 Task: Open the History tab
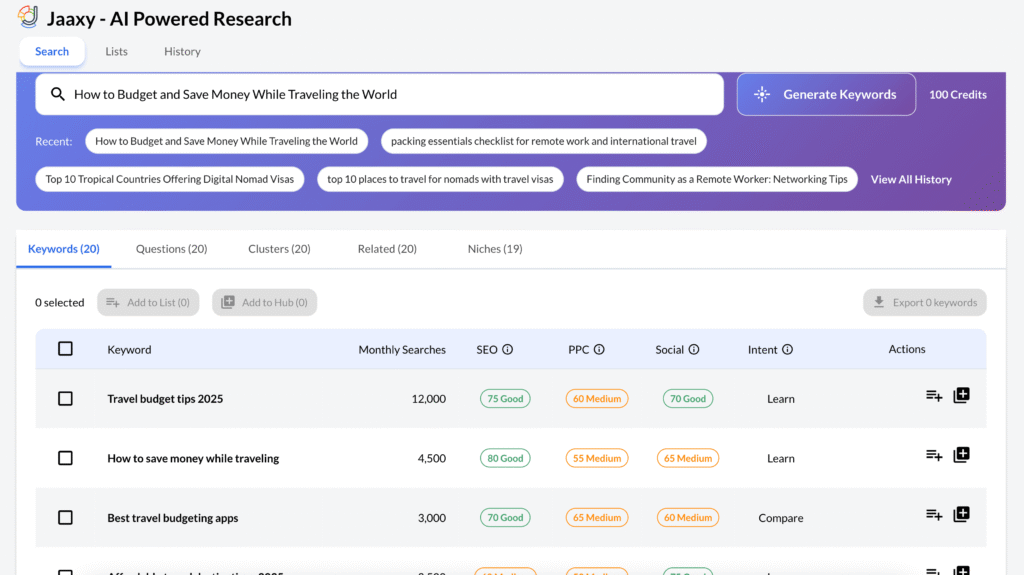tap(182, 52)
